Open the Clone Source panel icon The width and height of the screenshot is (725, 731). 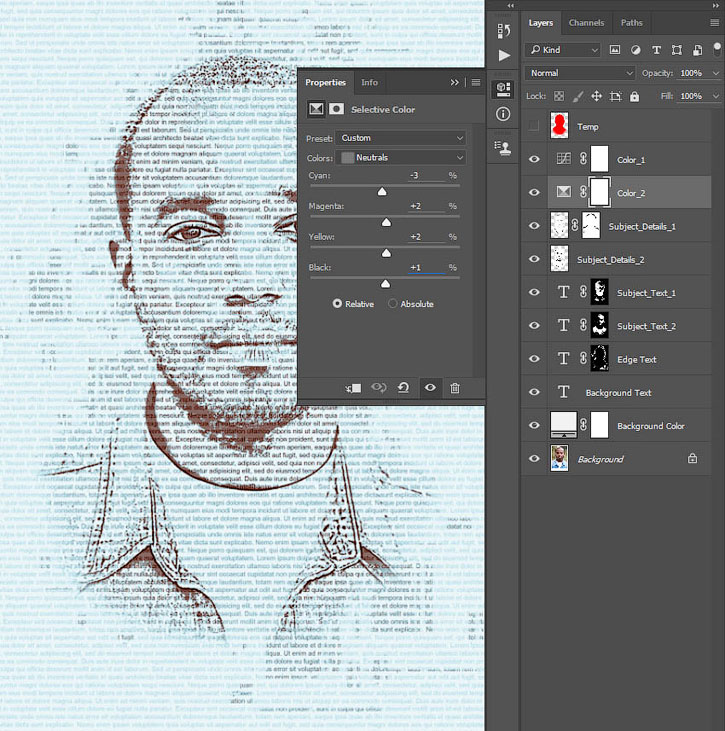(503, 148)
